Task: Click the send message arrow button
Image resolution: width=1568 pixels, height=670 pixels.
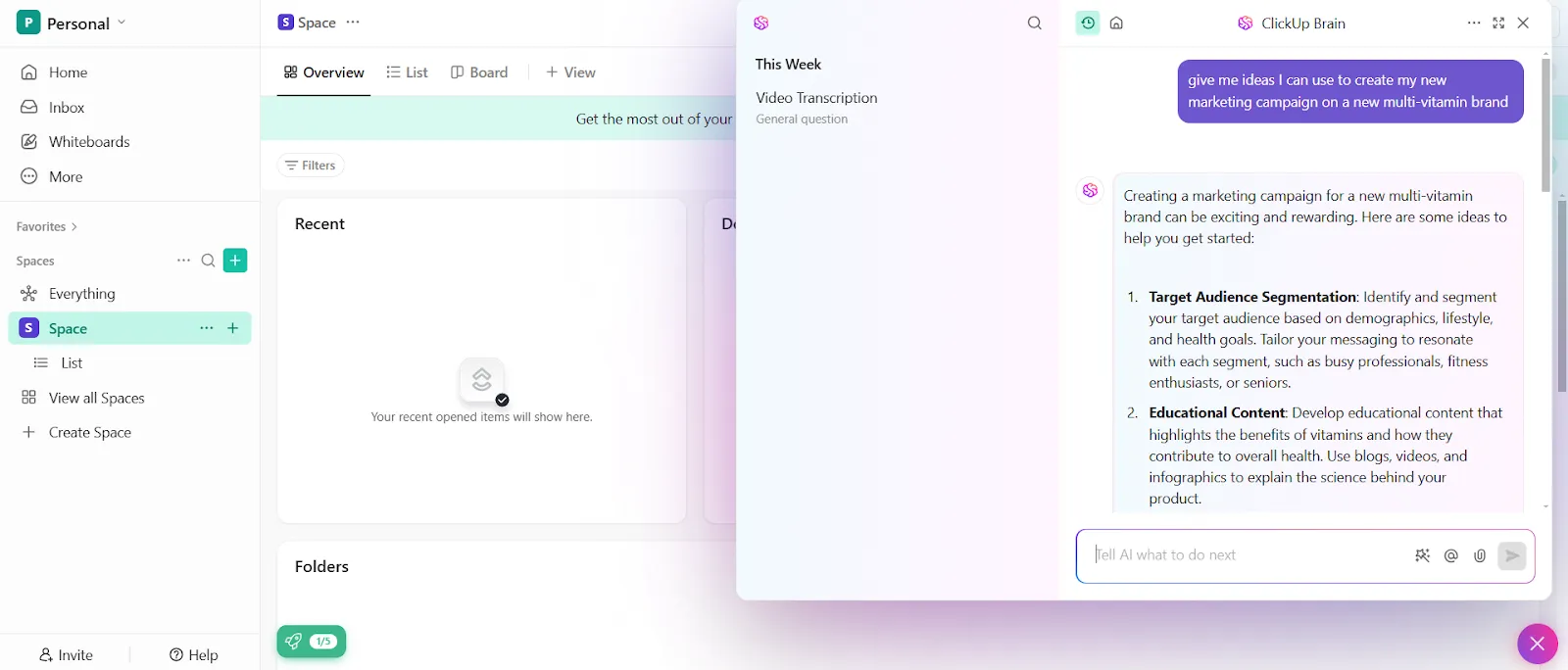Action: click(1512, 555)
